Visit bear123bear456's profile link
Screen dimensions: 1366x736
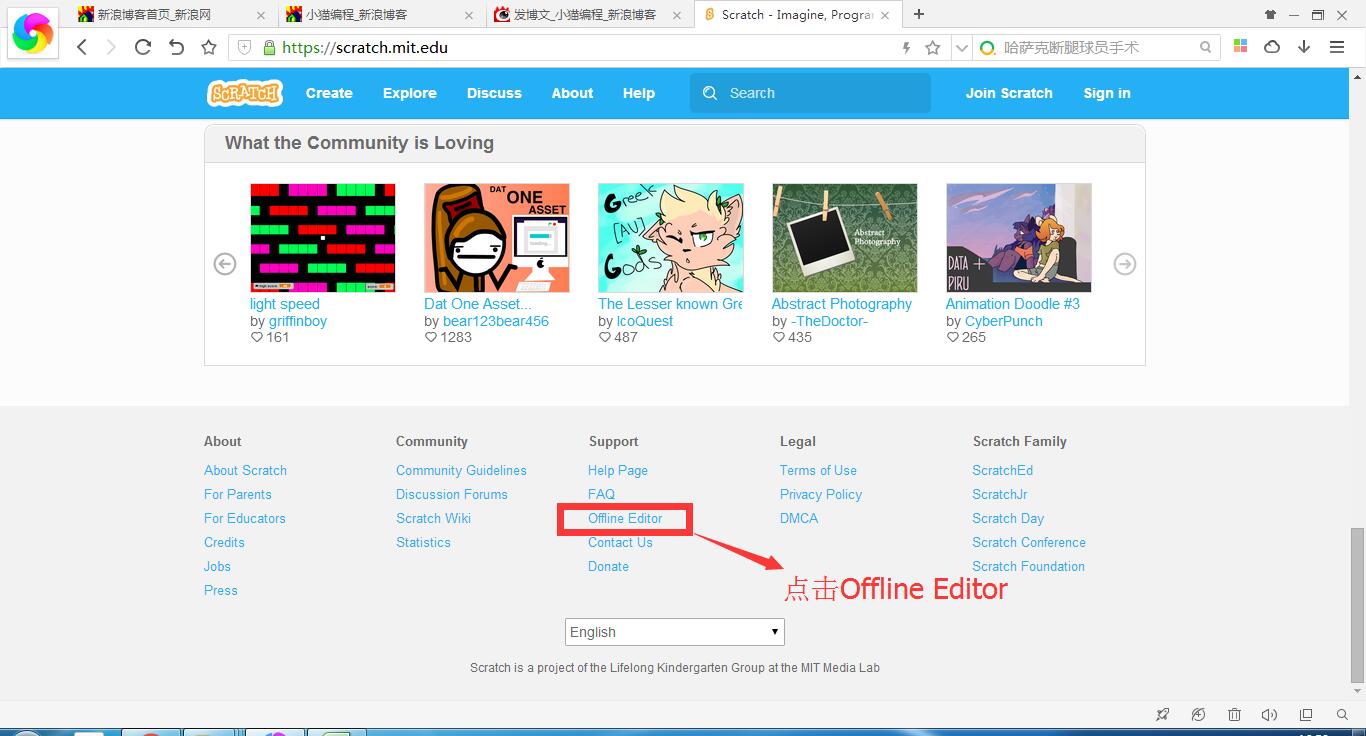click(x=496, y=321)
